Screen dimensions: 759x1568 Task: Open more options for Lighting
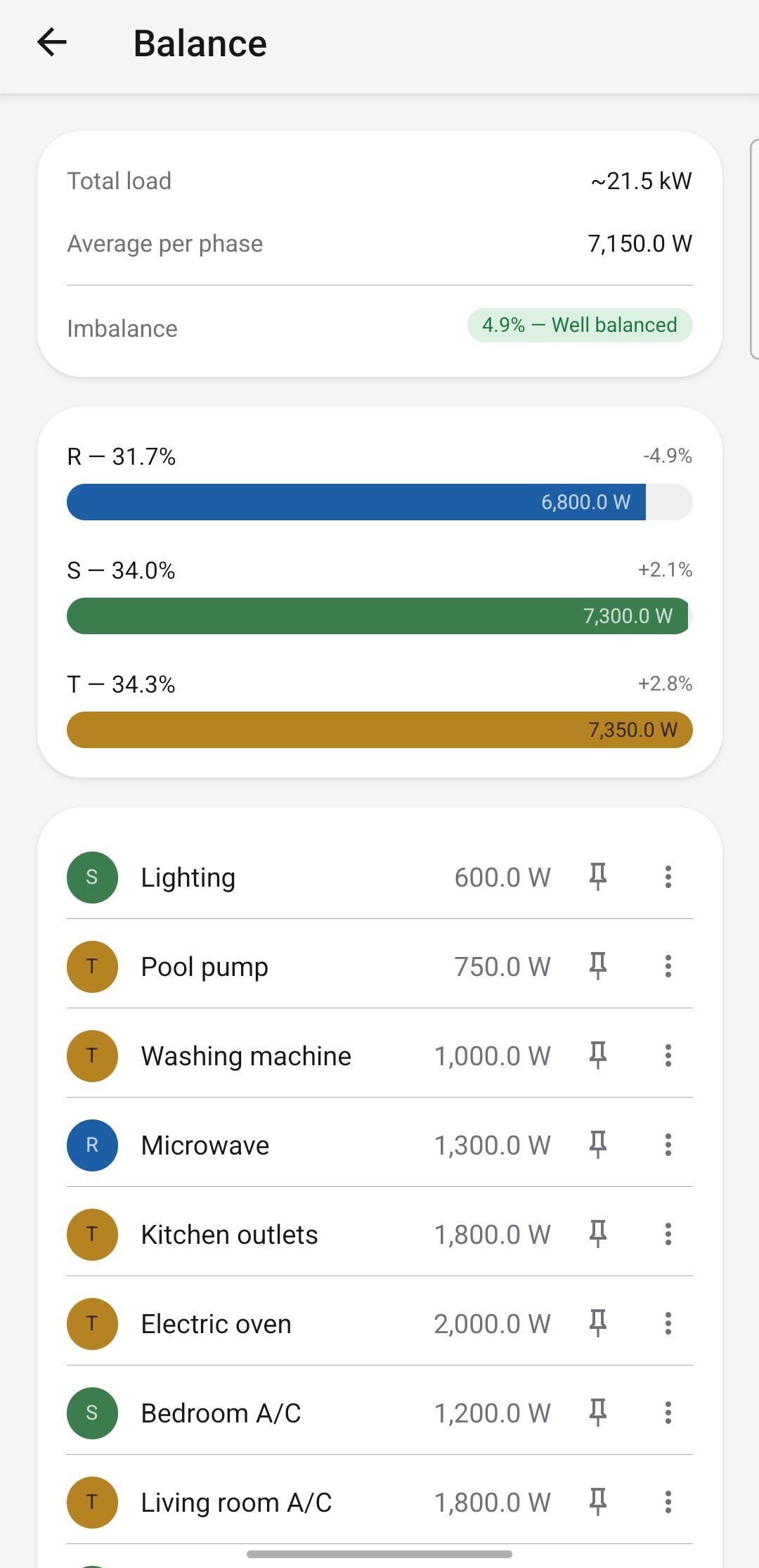point(668,877)
